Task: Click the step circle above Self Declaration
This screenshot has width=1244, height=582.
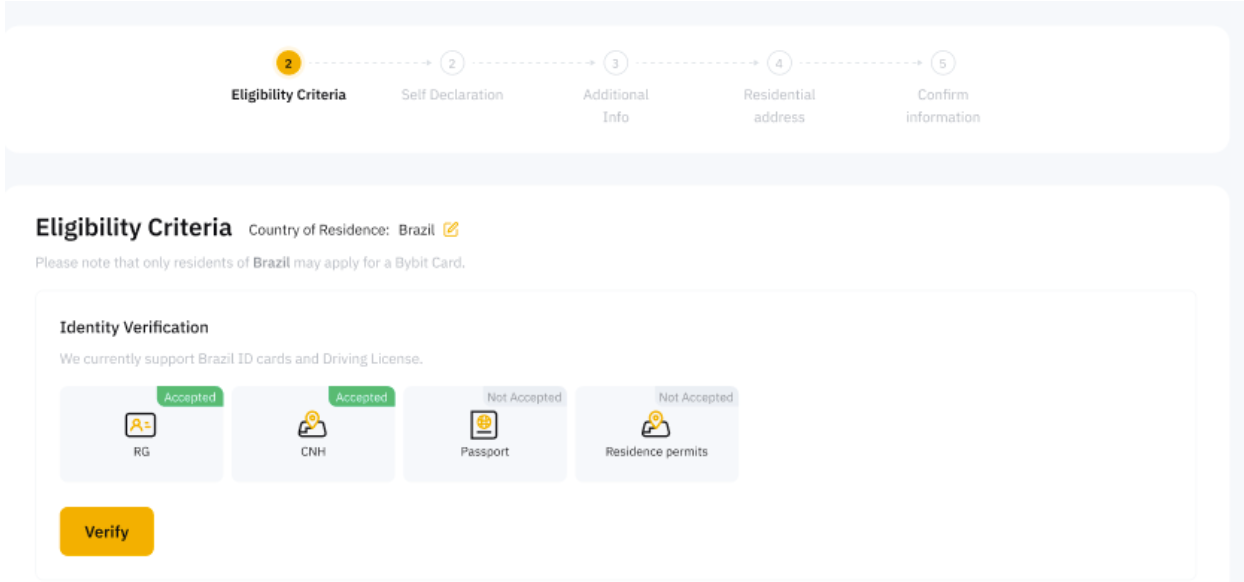Action: 452,63
